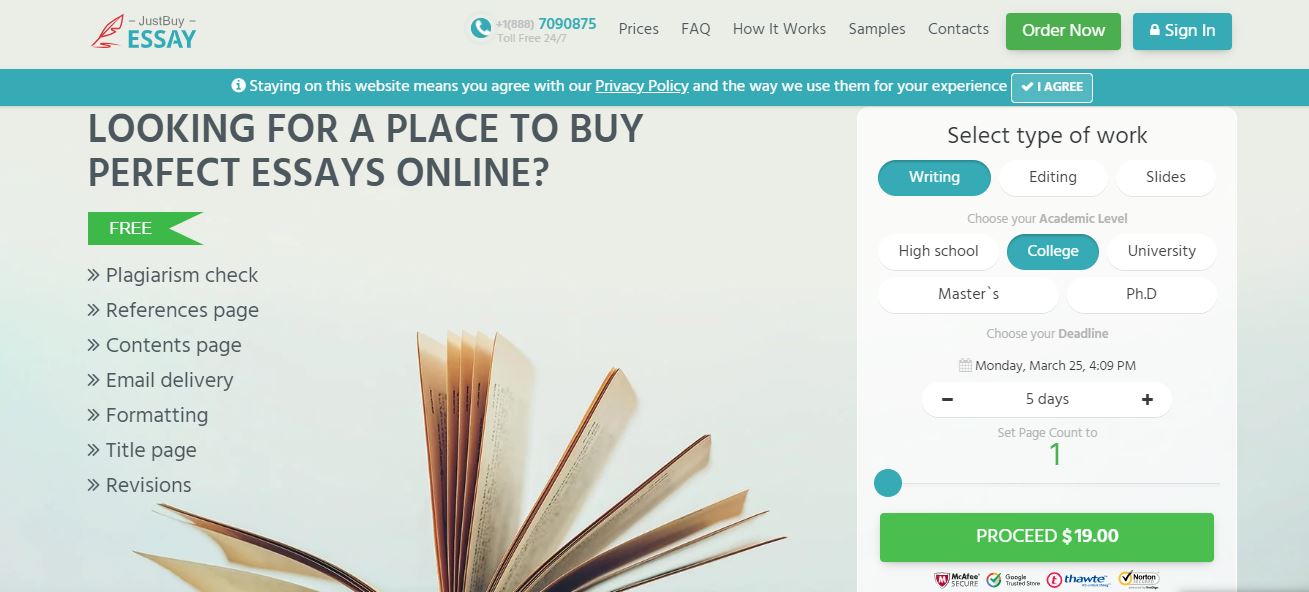Decrease deadline with the minus button
Screen dimensions: 1309x592
947,399
